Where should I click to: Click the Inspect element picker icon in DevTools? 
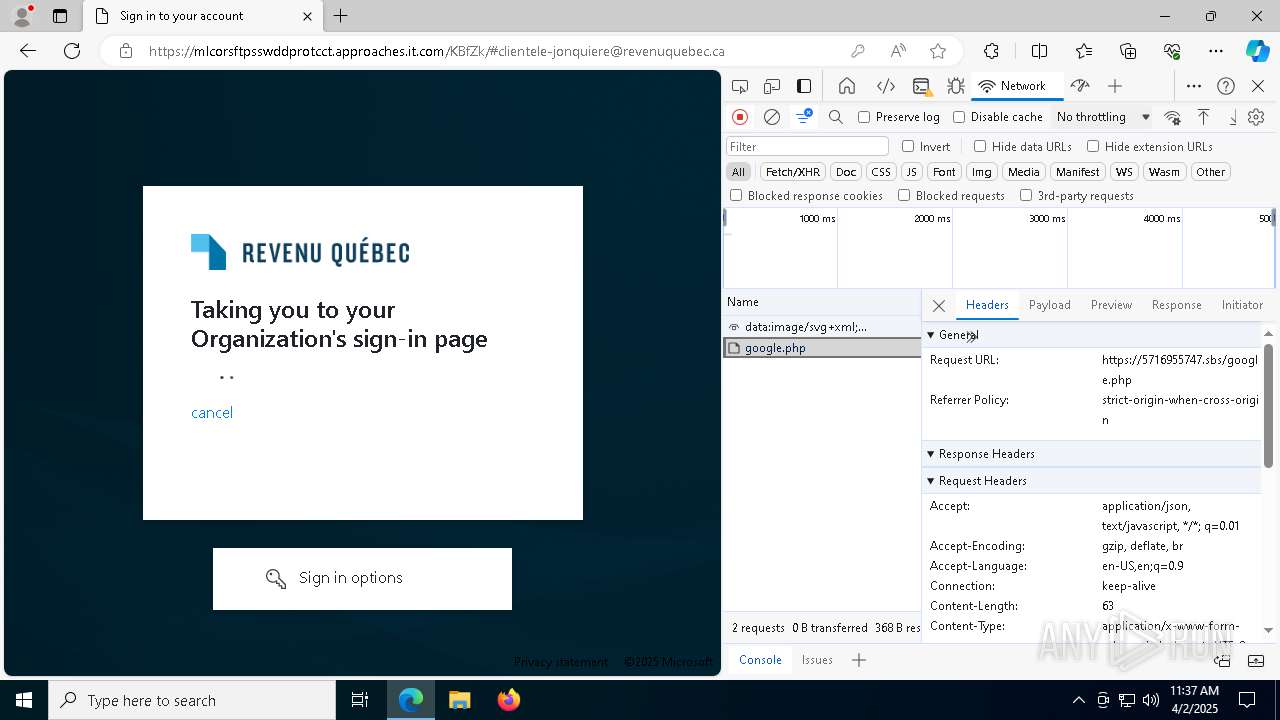[x=740, y=86]
